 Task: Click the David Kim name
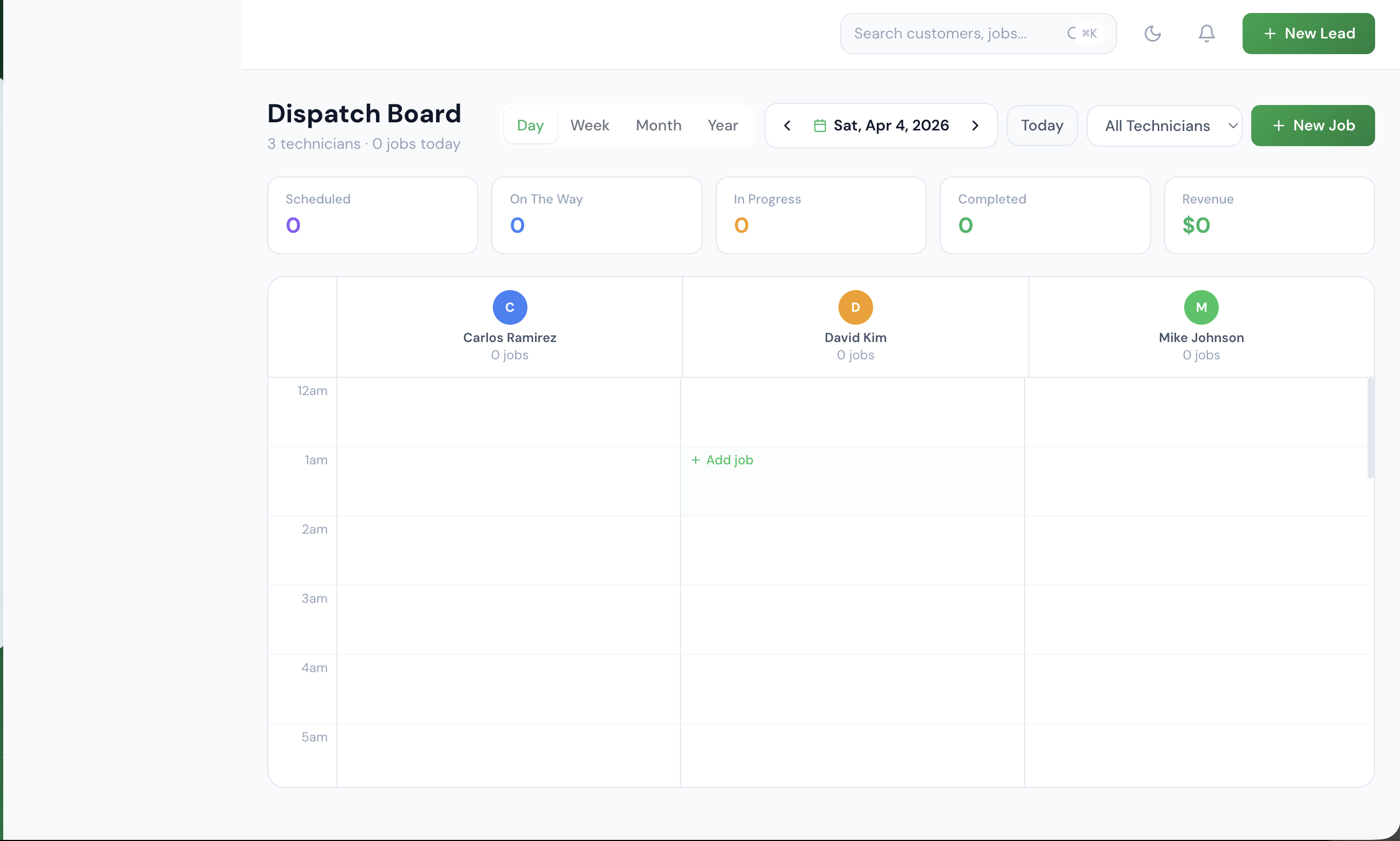[855, 338]
